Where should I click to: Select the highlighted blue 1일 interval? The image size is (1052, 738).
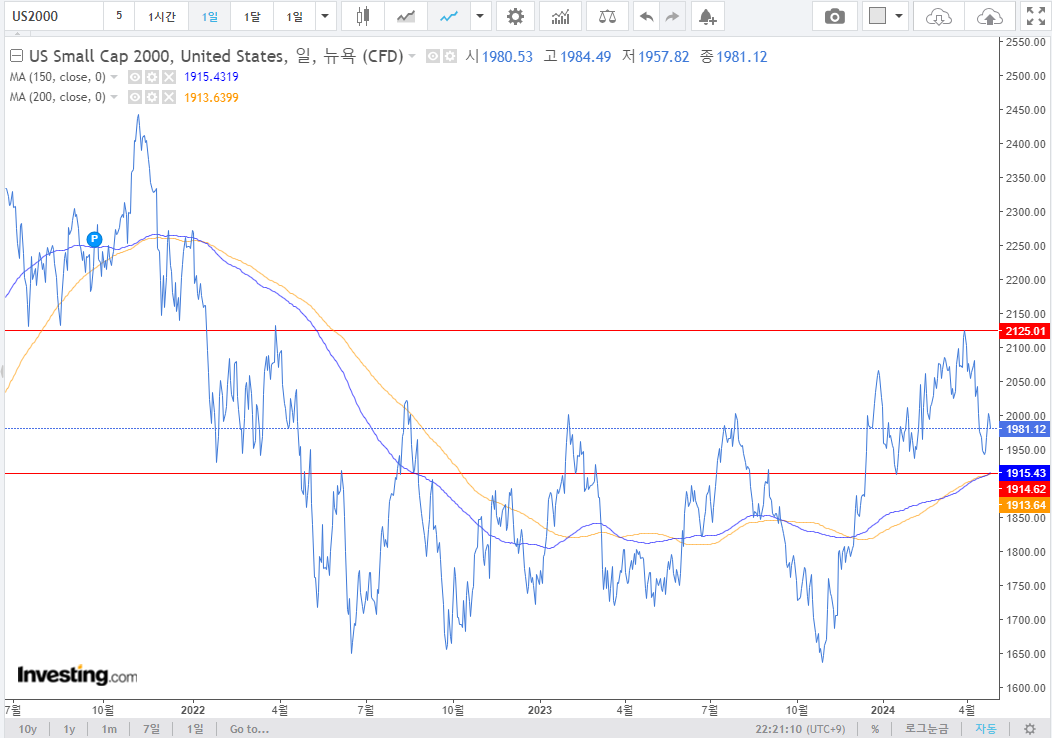point(209,16)
